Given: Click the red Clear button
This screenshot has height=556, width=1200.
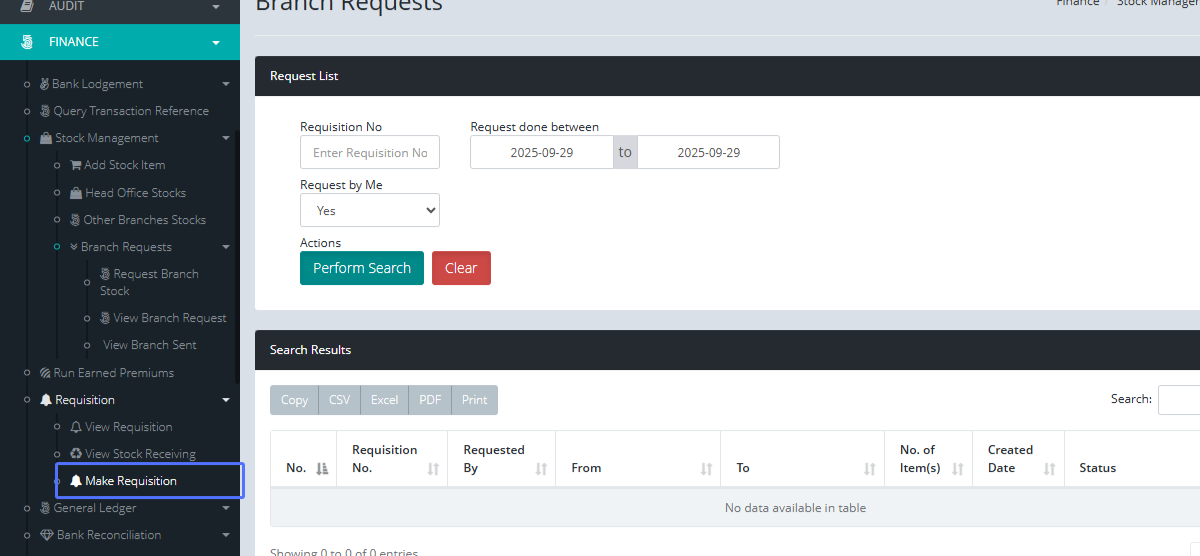Looking at the screenshot, I should (461, 268).
